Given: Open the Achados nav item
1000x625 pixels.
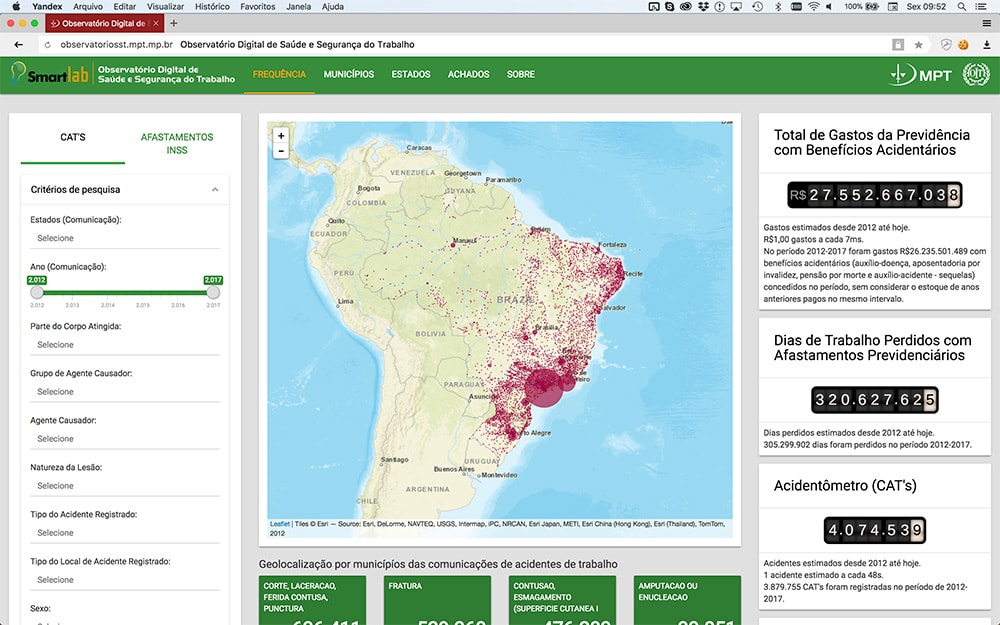Looking at the screenshot, I should [x=468, y=74].
